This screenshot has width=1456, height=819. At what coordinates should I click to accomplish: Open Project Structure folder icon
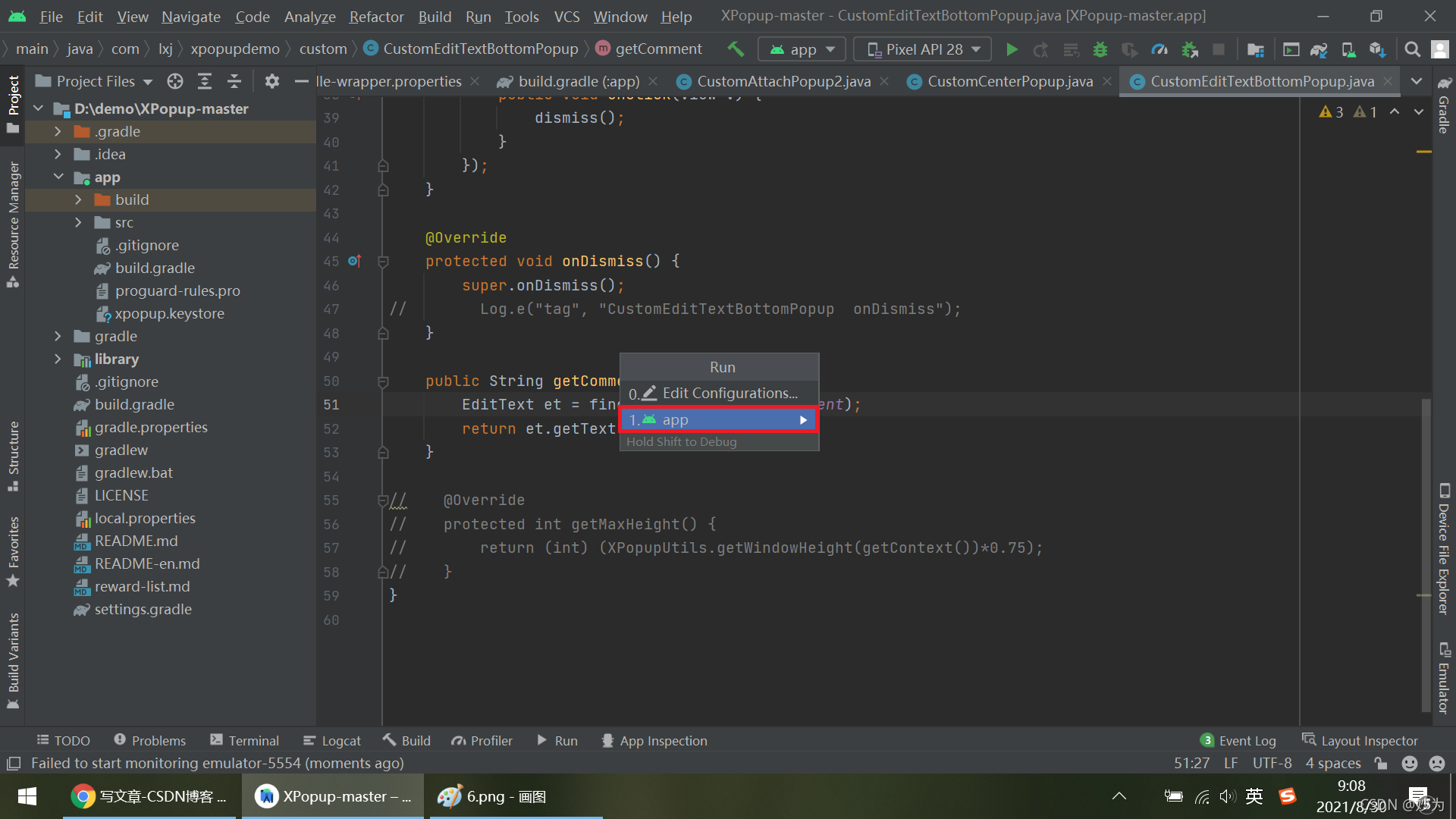tap(1255, 49)
